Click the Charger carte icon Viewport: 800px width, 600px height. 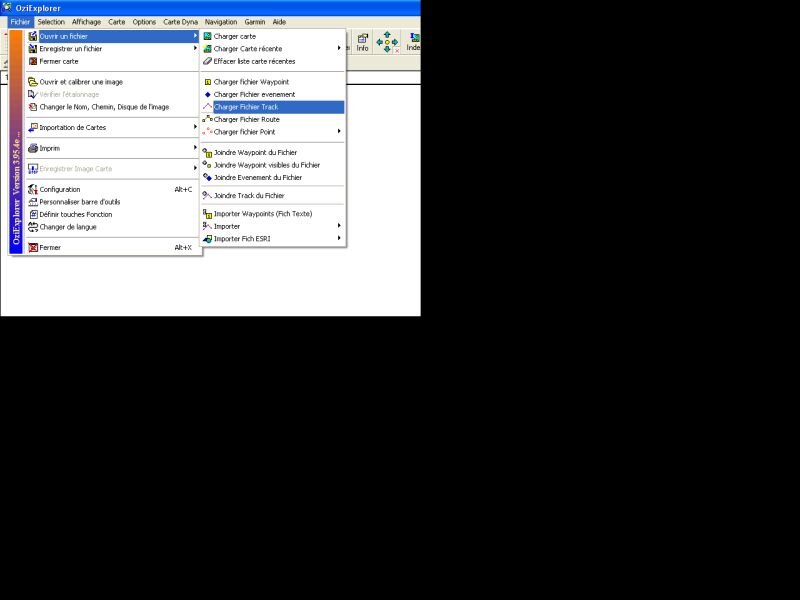(207, 36)
